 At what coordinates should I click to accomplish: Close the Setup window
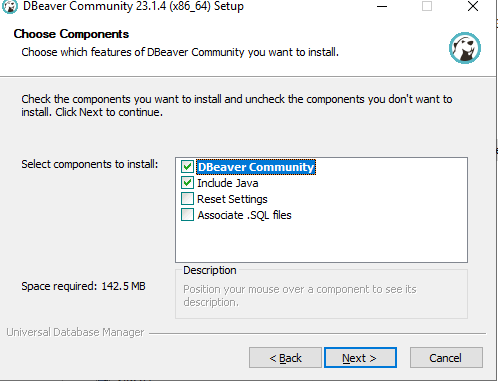click(473, 6)
